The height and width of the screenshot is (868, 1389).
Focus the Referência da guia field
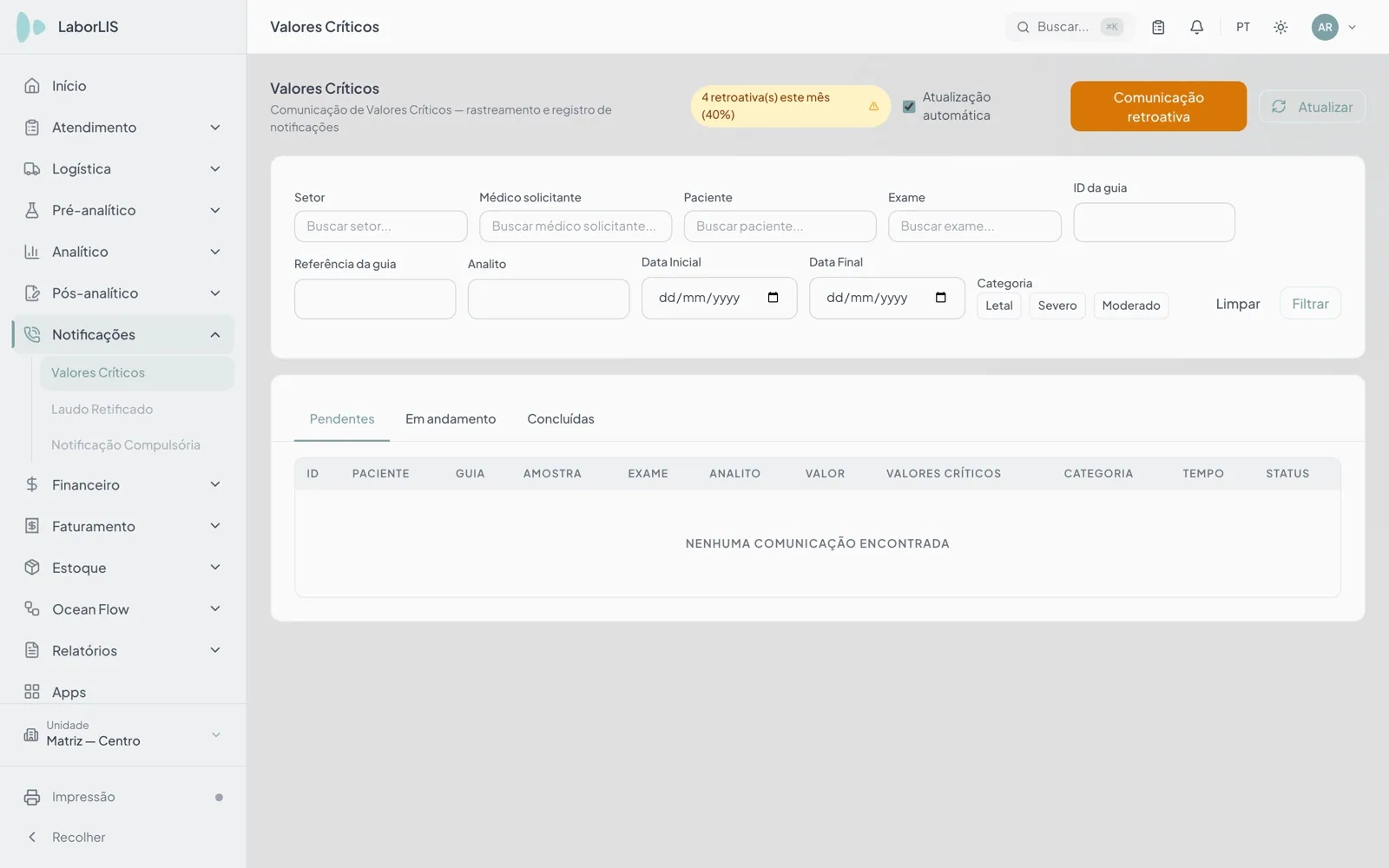point(375,299)
